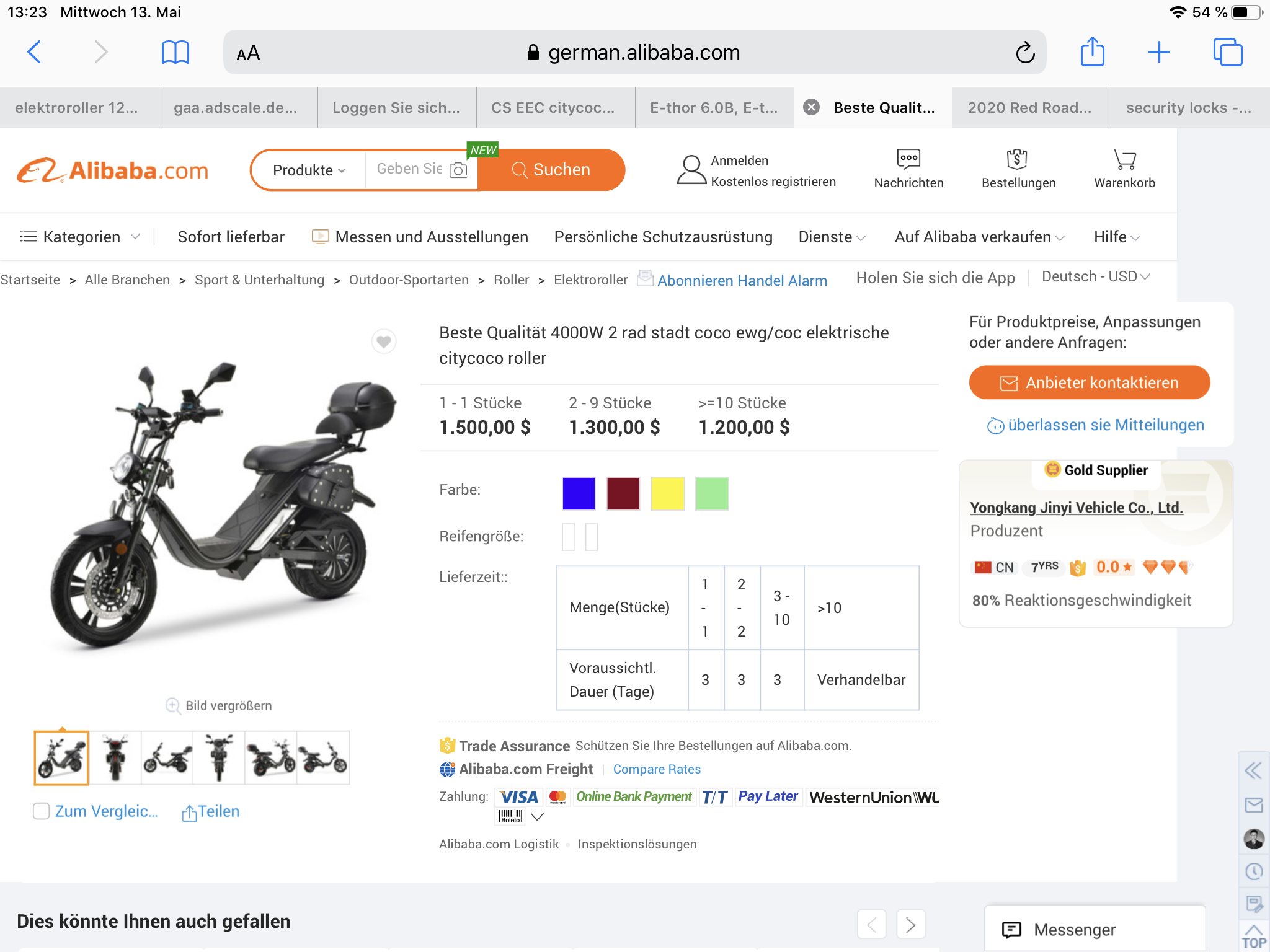
Task: Open Sofort lieferbar navigation item
Action: (x=231, y=237)
